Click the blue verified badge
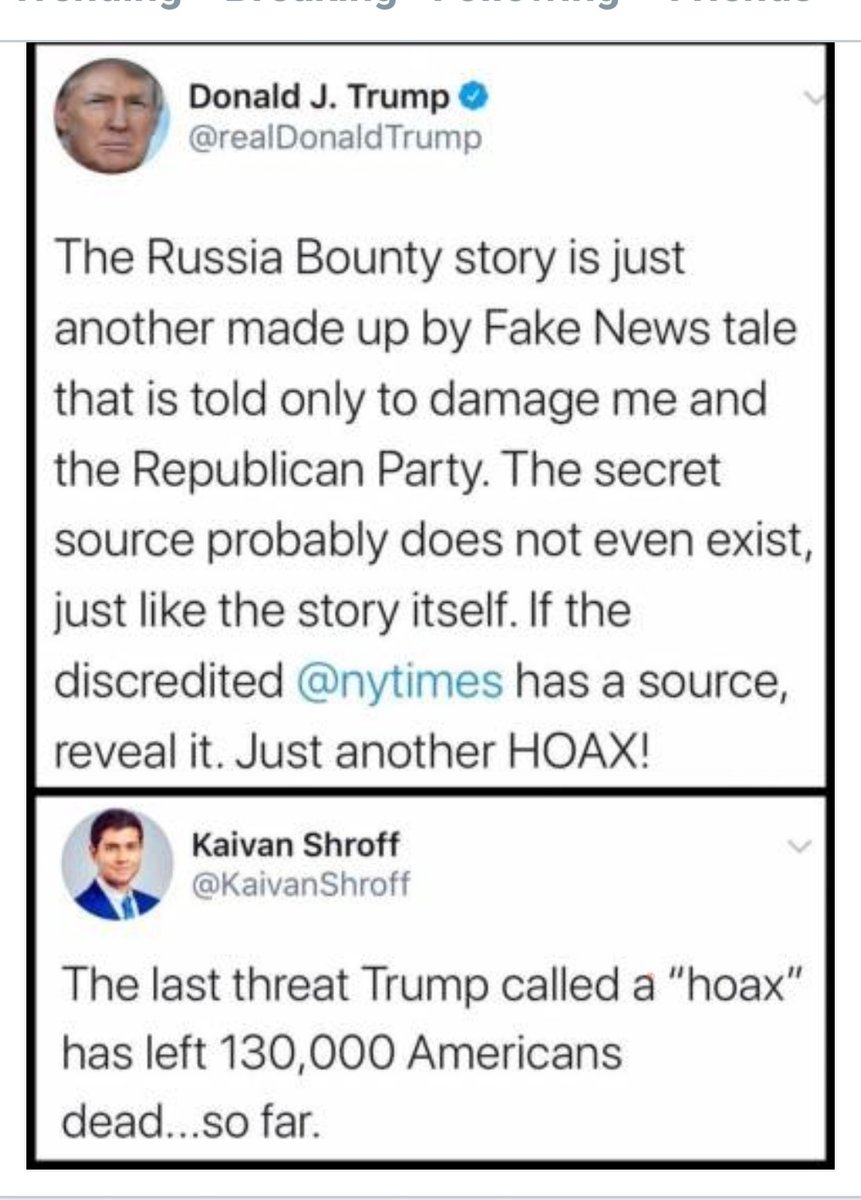The width and height of the screenshot is (861, 1200). click(x=472, y=98)
